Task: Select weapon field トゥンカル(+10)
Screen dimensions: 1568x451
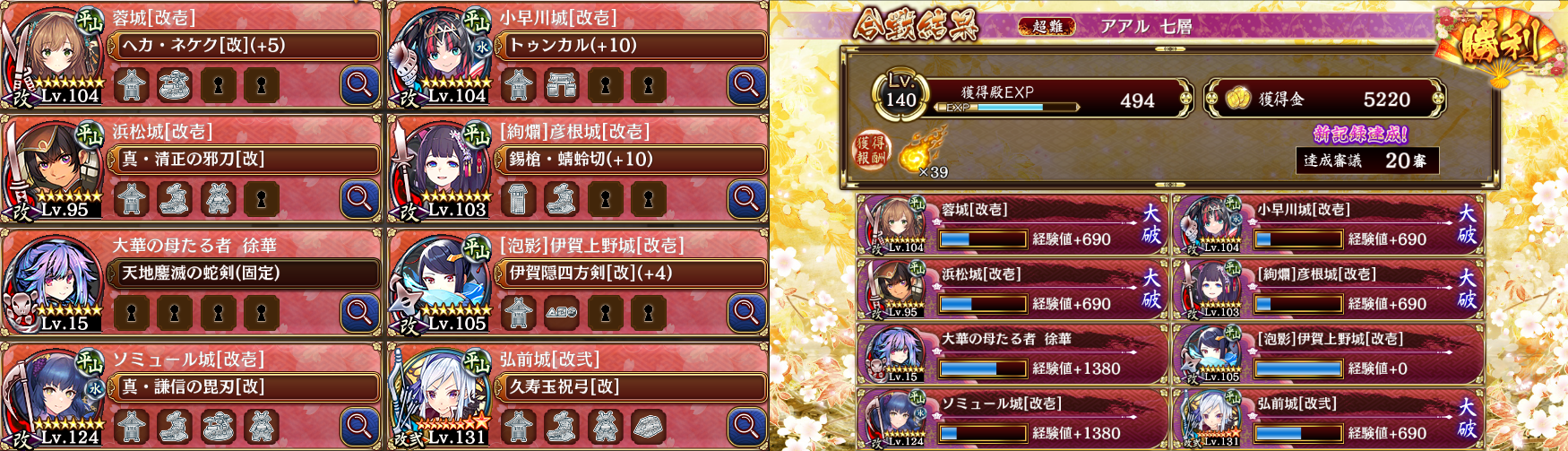Action: (x=632, y=45)
